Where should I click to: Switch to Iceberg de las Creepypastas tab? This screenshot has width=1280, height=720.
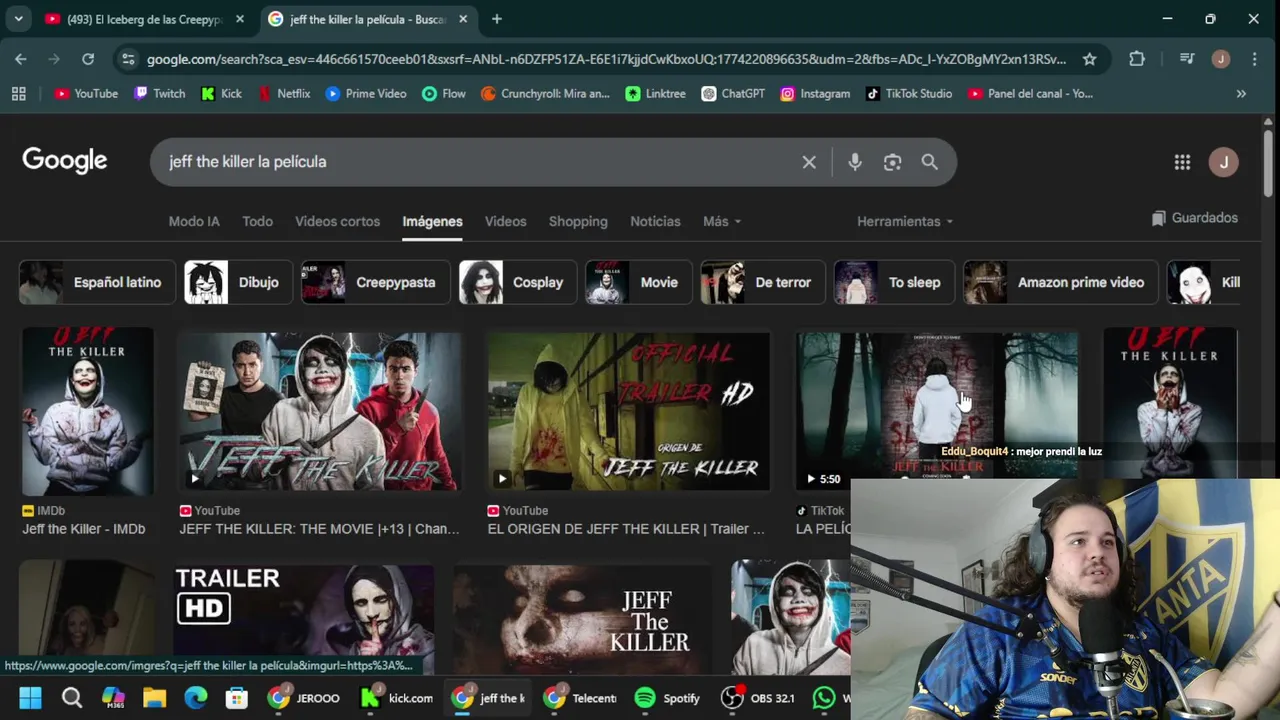(145, 19)
